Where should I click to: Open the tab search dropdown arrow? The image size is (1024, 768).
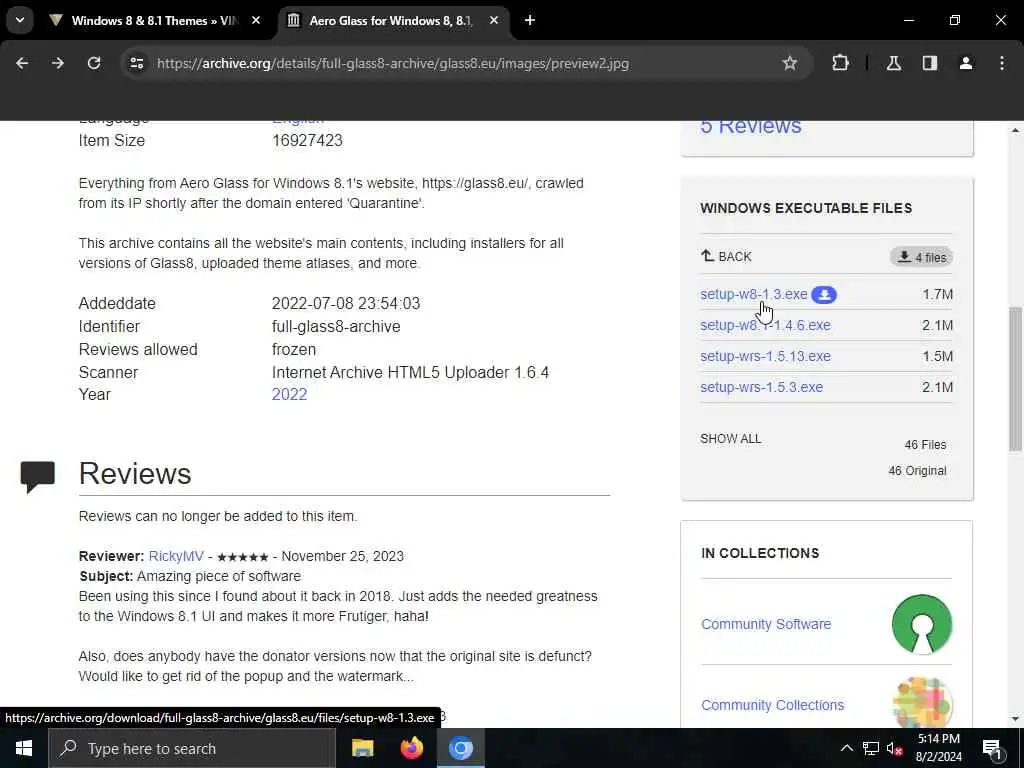(20, 20)
